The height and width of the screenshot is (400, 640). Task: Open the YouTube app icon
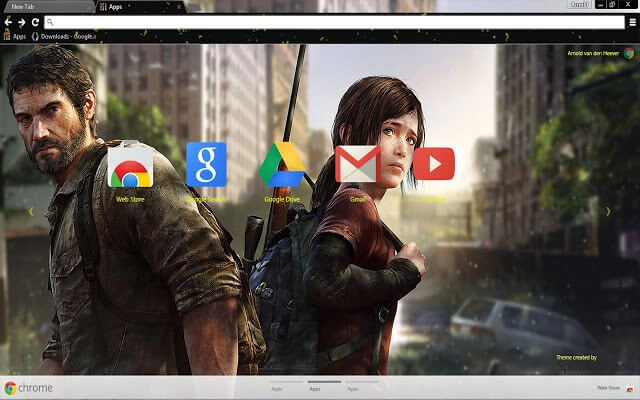[x=434, y=164]
